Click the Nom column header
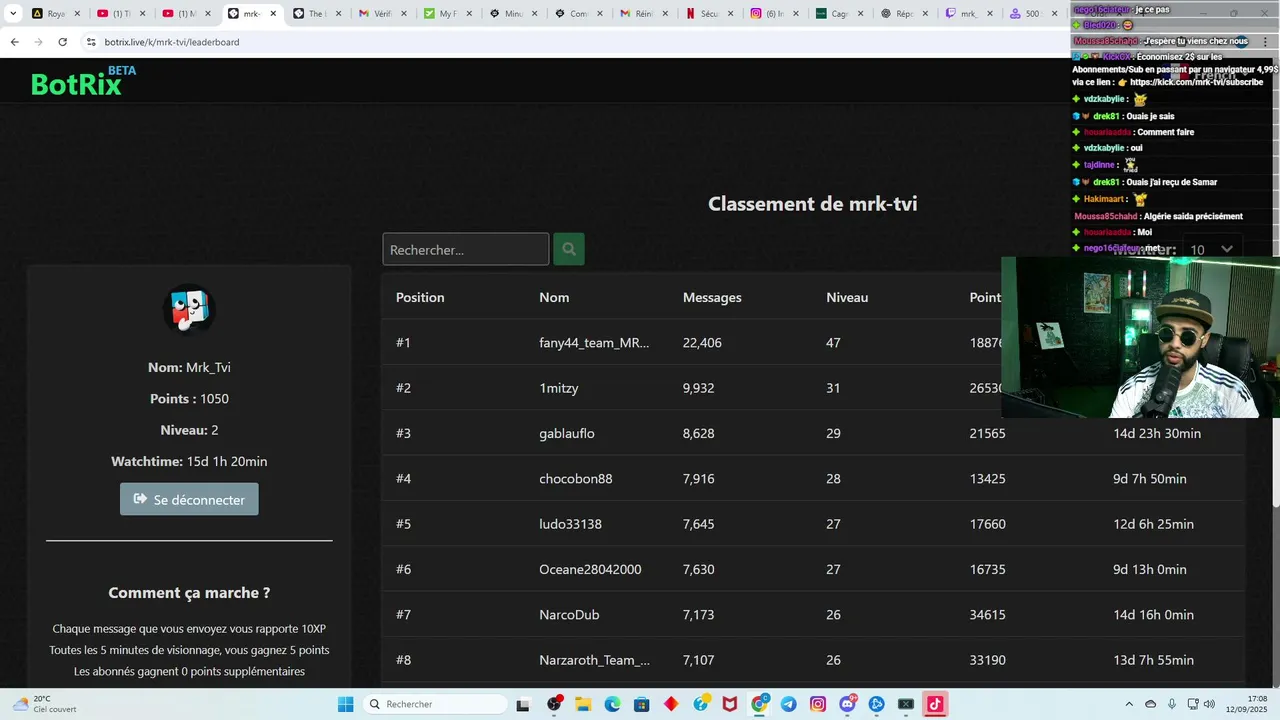Screen dimensions: 1280x720 (x=554, y=297)
